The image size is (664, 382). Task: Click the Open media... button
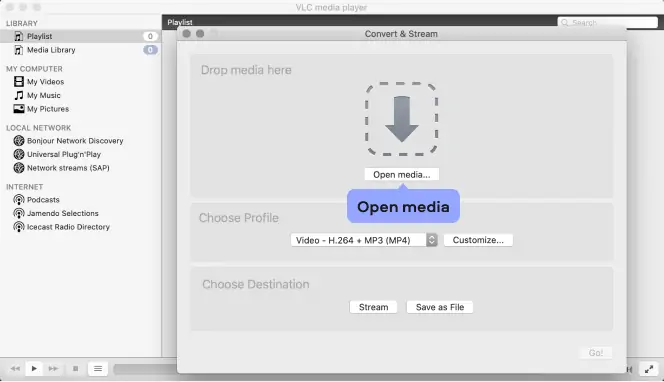(401, 174)
